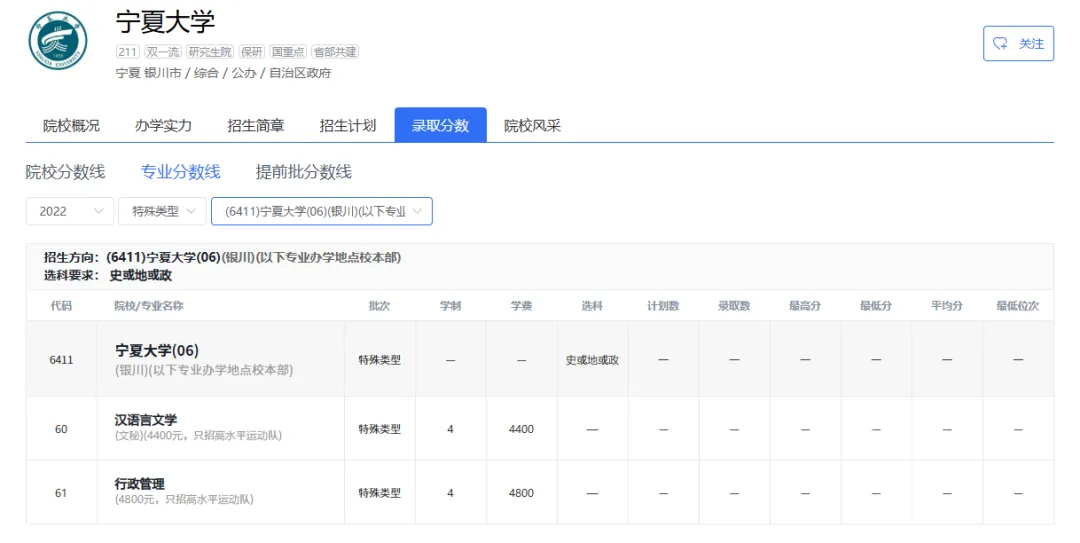Click the 最高分 column header

coord(805,305)
